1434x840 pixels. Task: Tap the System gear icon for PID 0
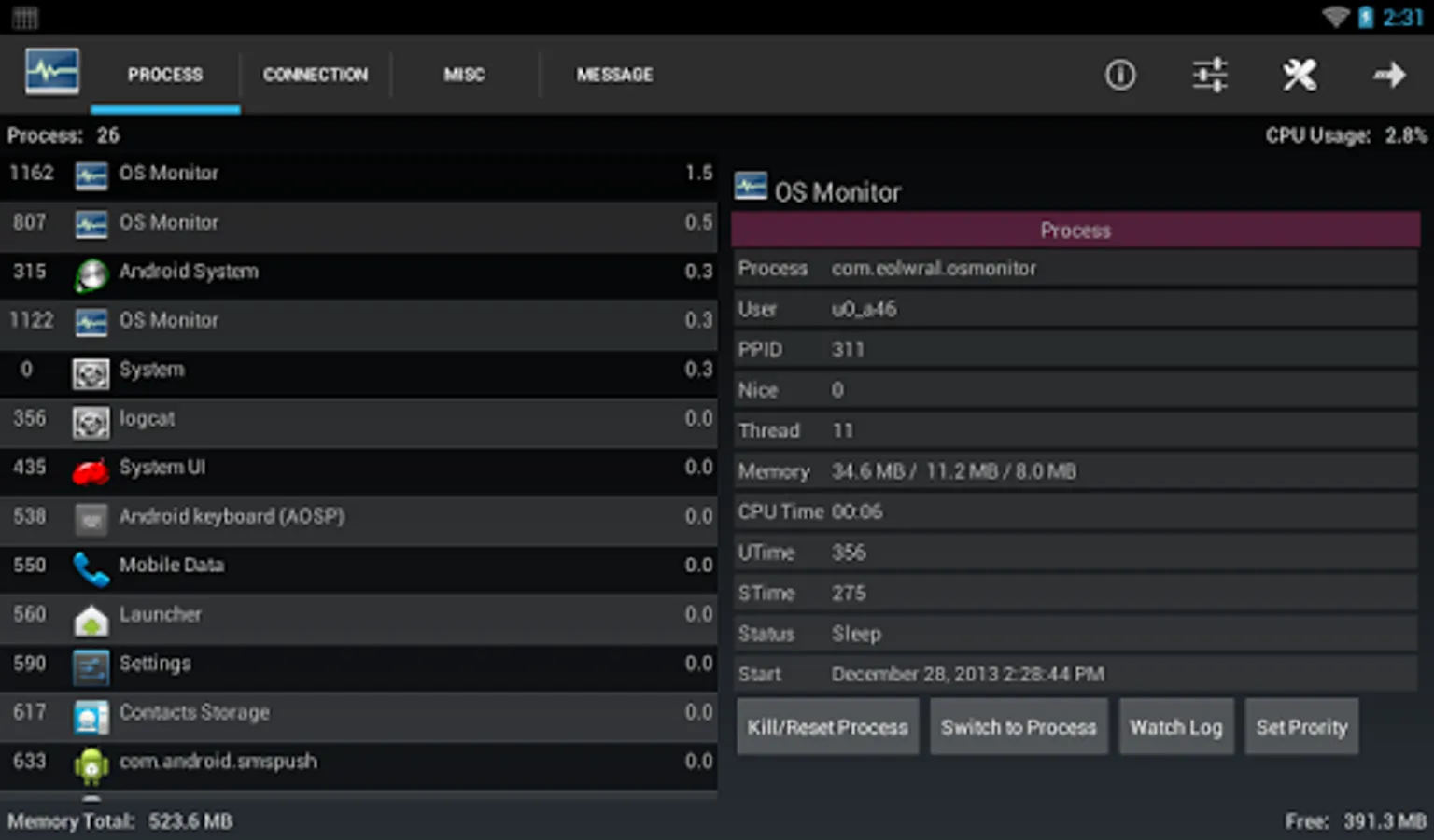91,373
